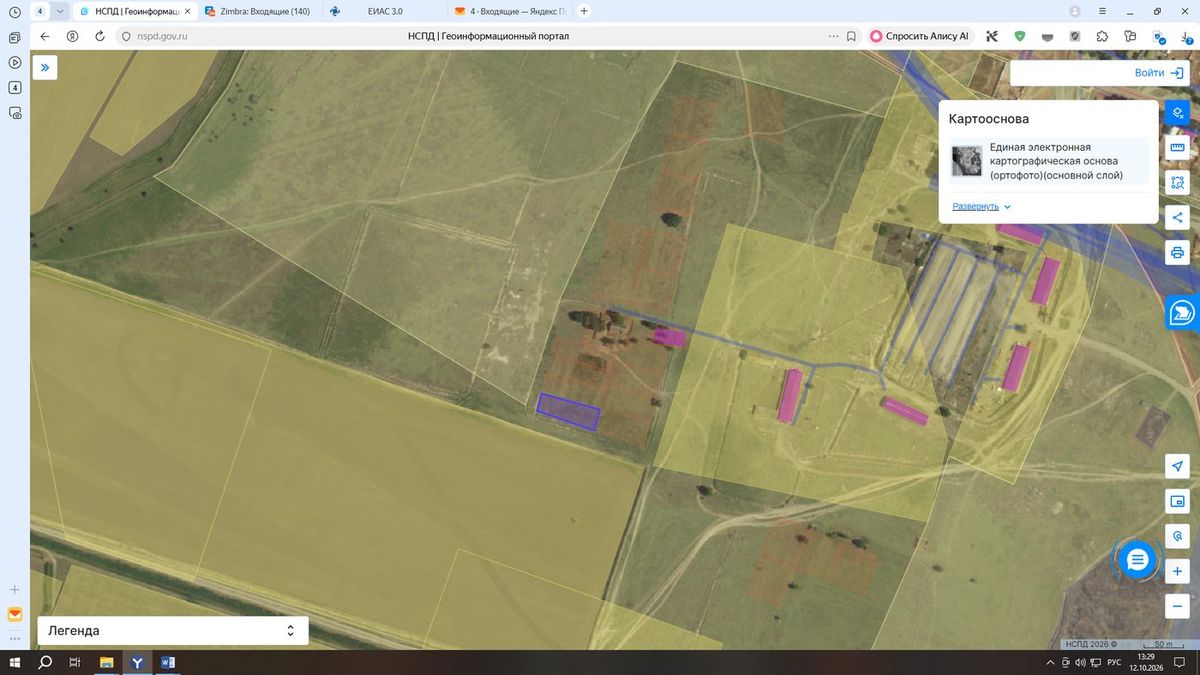
Task: Open the overview mini-map window
Action: (x=1178, y=502)
